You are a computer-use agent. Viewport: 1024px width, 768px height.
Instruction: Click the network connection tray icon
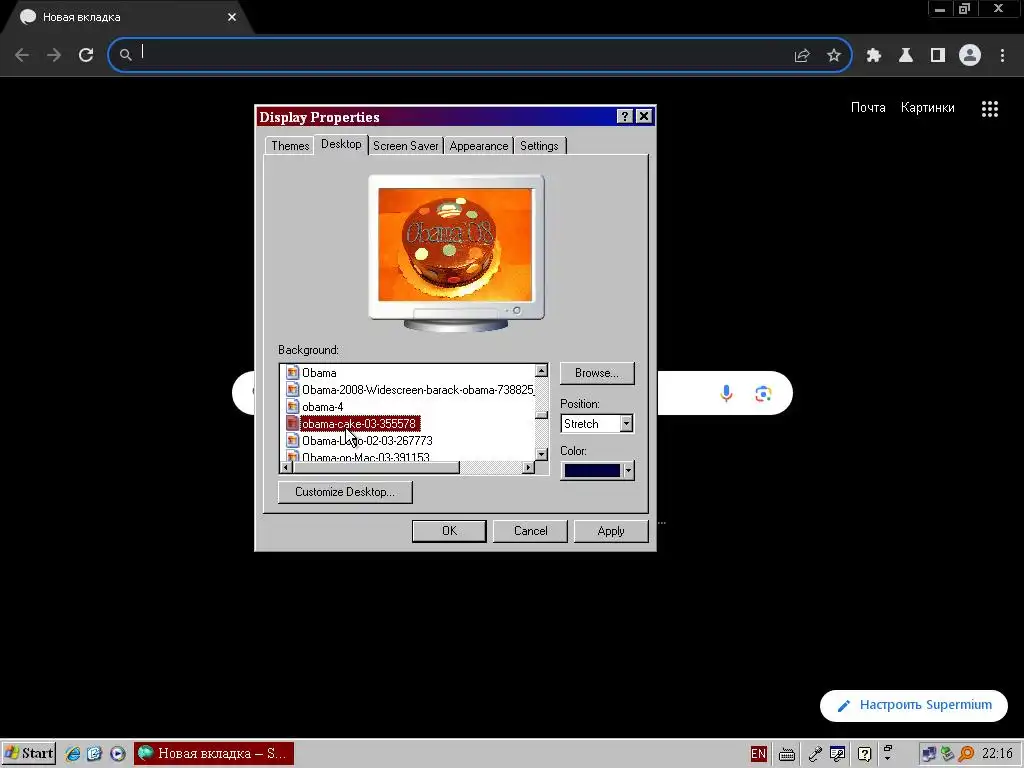coord(928,754)
